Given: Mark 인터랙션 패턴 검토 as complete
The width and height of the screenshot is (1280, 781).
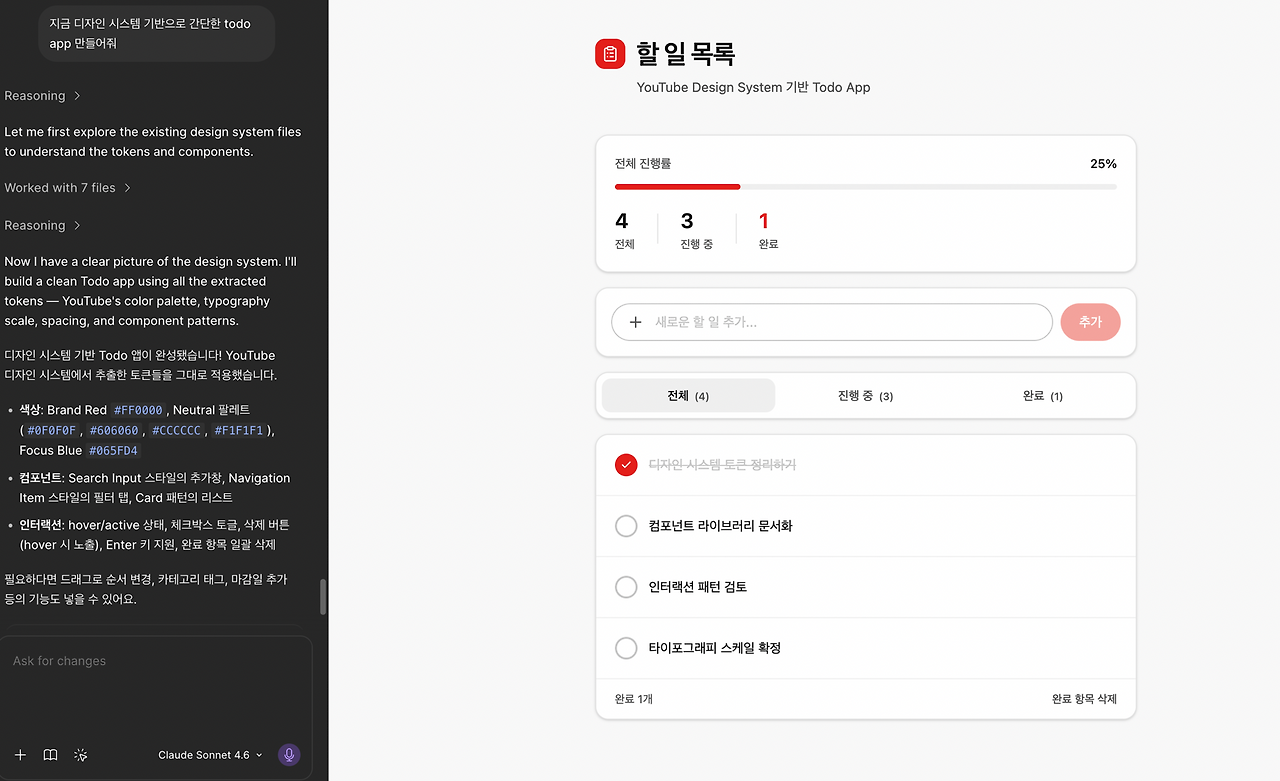Looking at the screenshot, I should [626, 587].
